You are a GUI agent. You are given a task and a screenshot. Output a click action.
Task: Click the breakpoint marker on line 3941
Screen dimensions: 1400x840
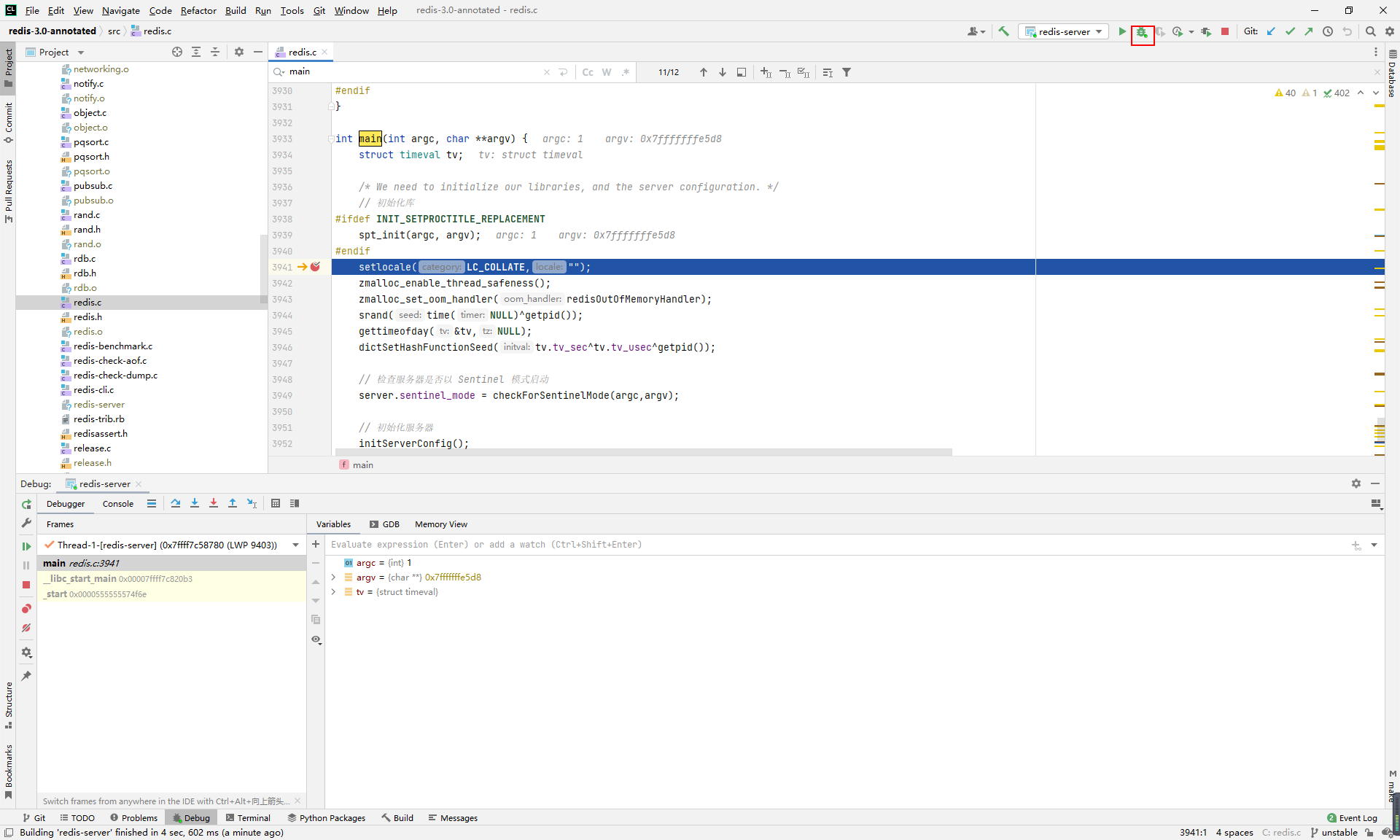pyautogui.click(x=315, y=267)
